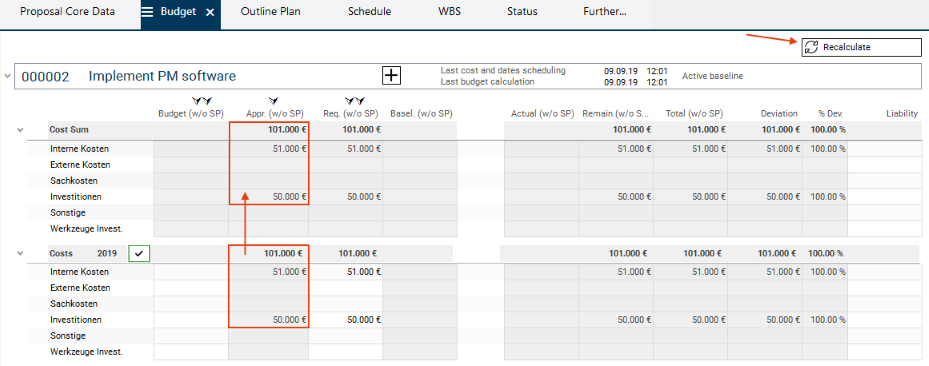Select the Req. Interne Kosten 2019 field
The height and width of the screenshot is (366, 929).
click(345, 272)
